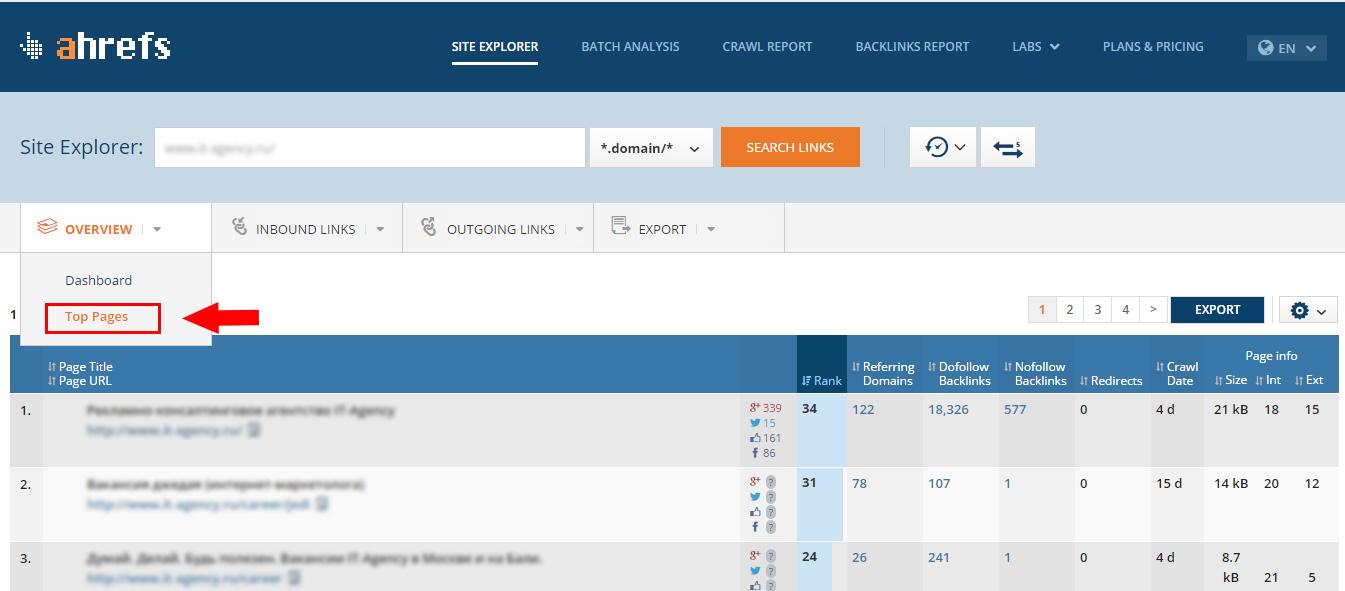The height and width of the screenshot is (591, 1345).
Task: Click the globe language icon
Action: pos(1266,48)
